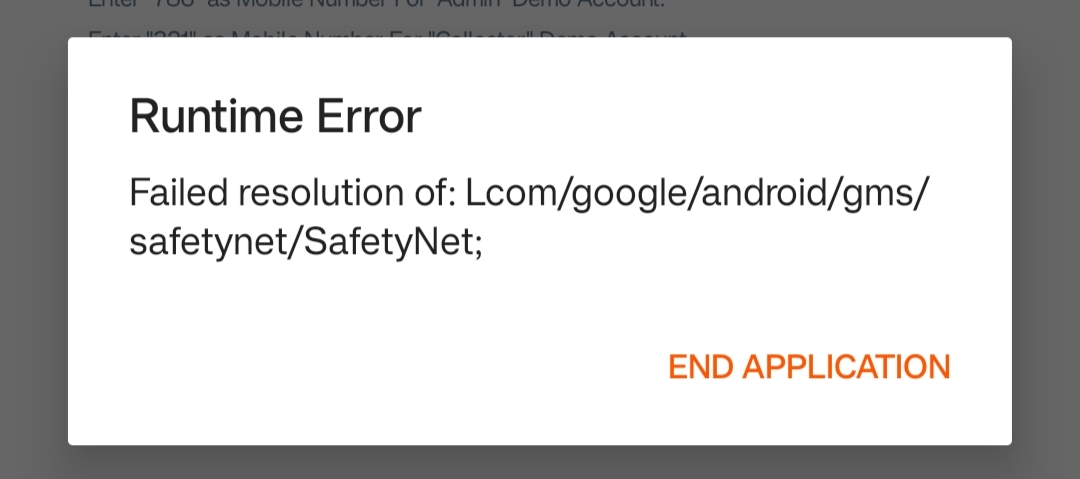1080x479 pixels.
Task: Tap the END APPLICATION button
Action: click(809, 367)
